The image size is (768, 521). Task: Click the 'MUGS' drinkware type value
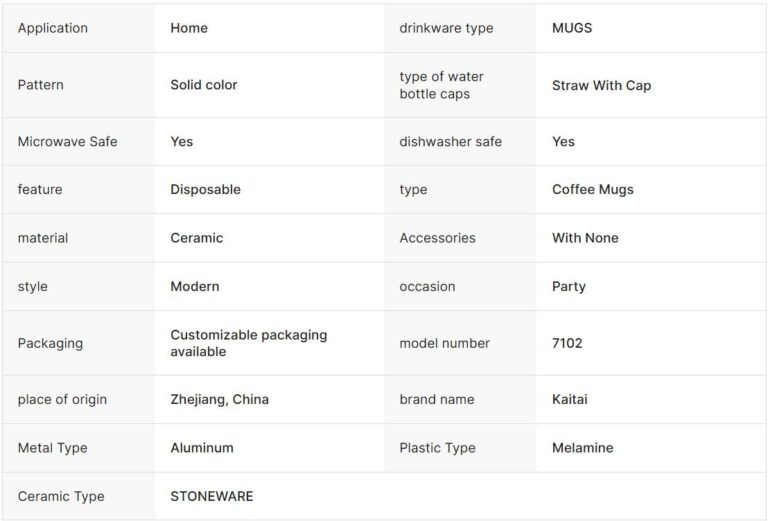pos(572,28)
